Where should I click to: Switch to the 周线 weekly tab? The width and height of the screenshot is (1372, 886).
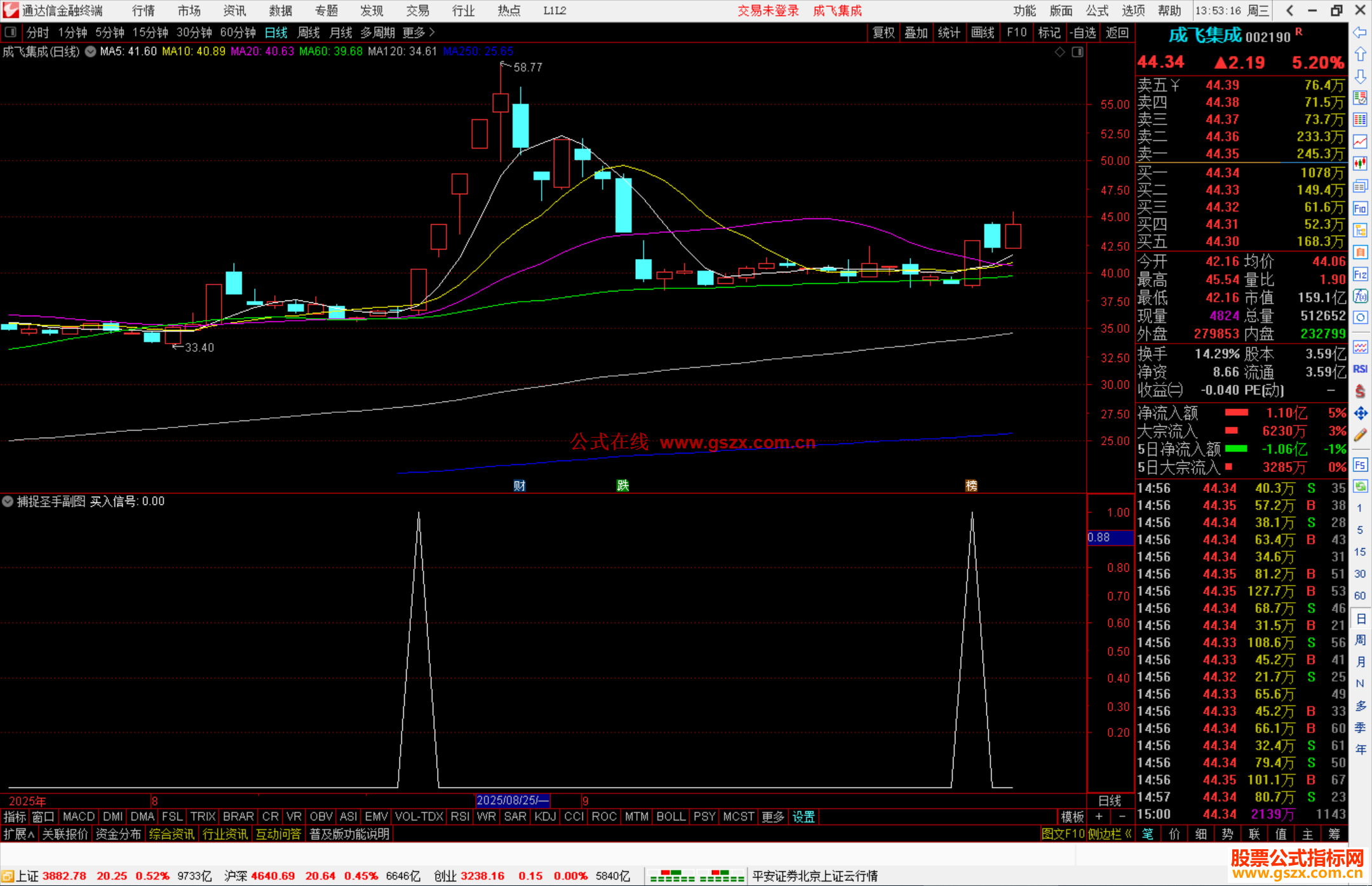coord(309,32)
